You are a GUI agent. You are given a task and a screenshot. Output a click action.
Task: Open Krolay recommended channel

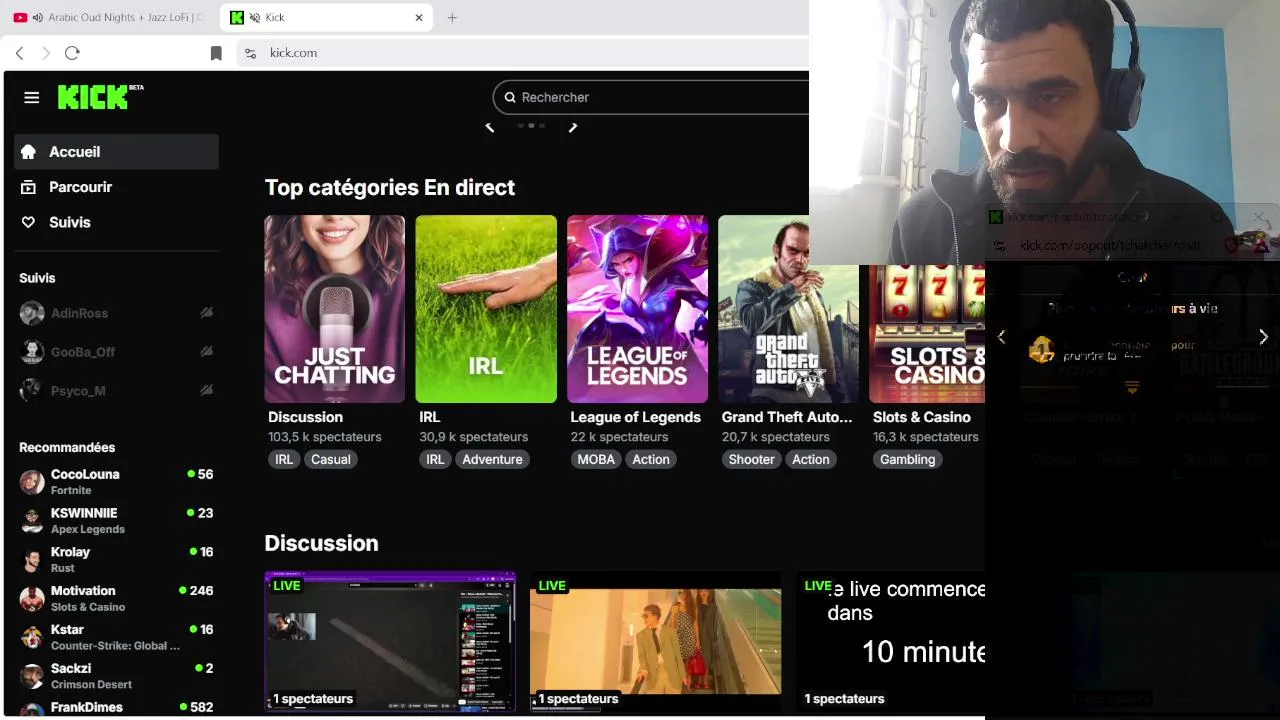pos(116,559)
